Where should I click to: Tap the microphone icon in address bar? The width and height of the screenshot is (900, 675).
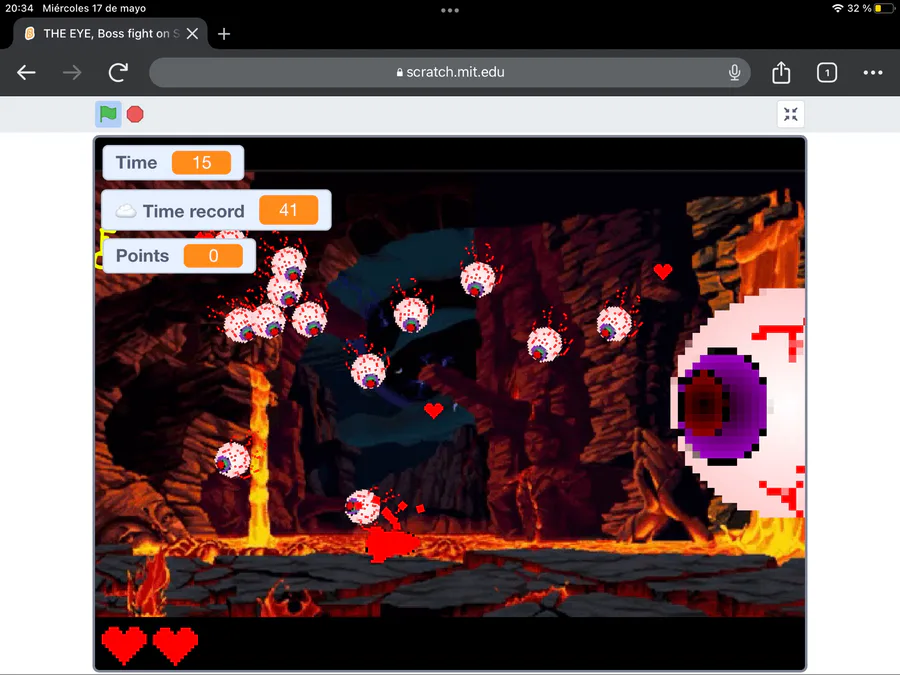734,72
